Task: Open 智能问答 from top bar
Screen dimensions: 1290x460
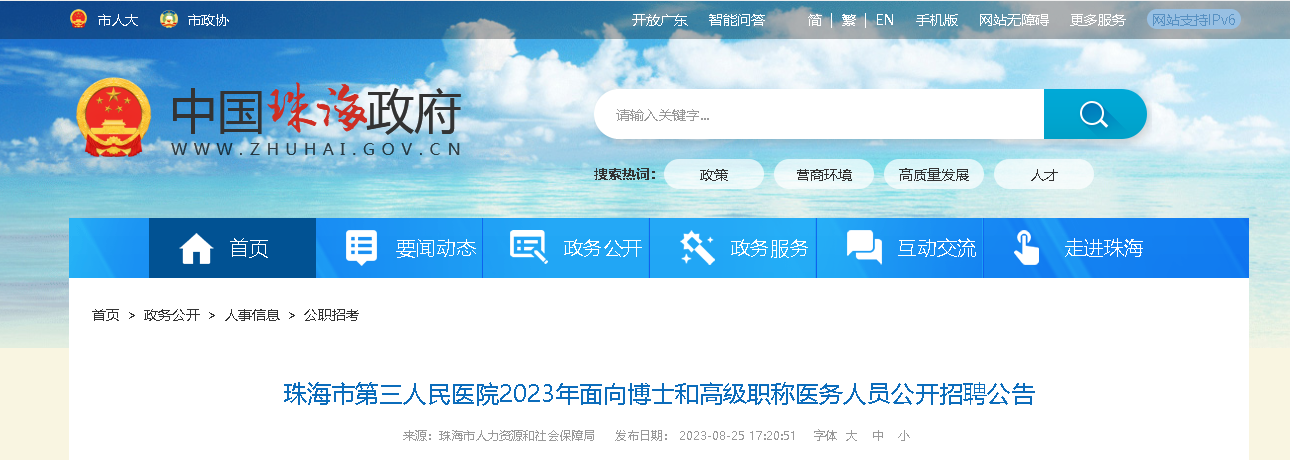Action: 737,19
